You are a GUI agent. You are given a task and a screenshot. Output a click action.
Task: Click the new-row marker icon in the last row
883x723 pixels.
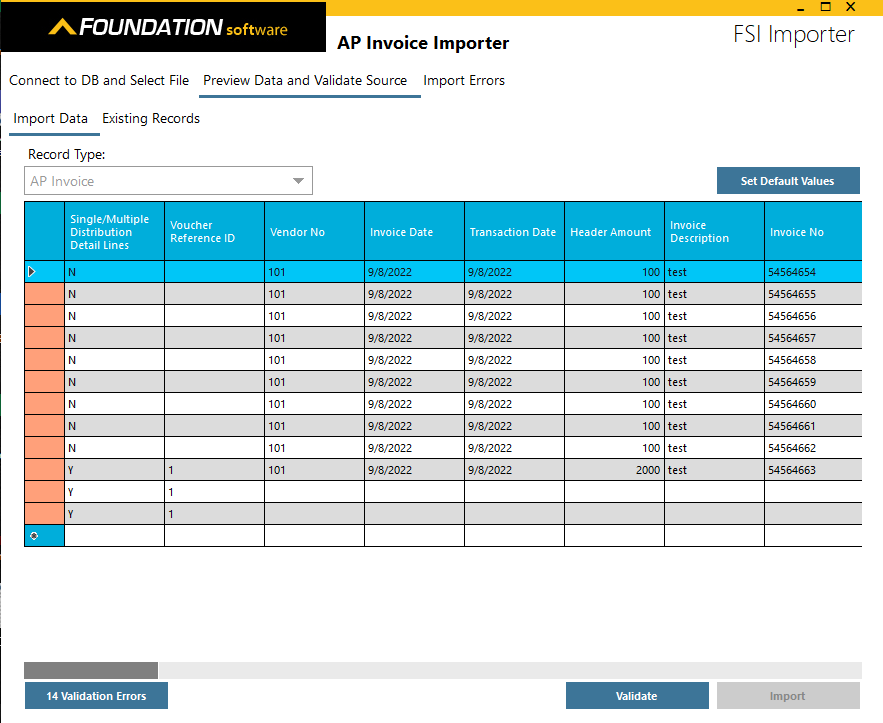pos(34,535)
